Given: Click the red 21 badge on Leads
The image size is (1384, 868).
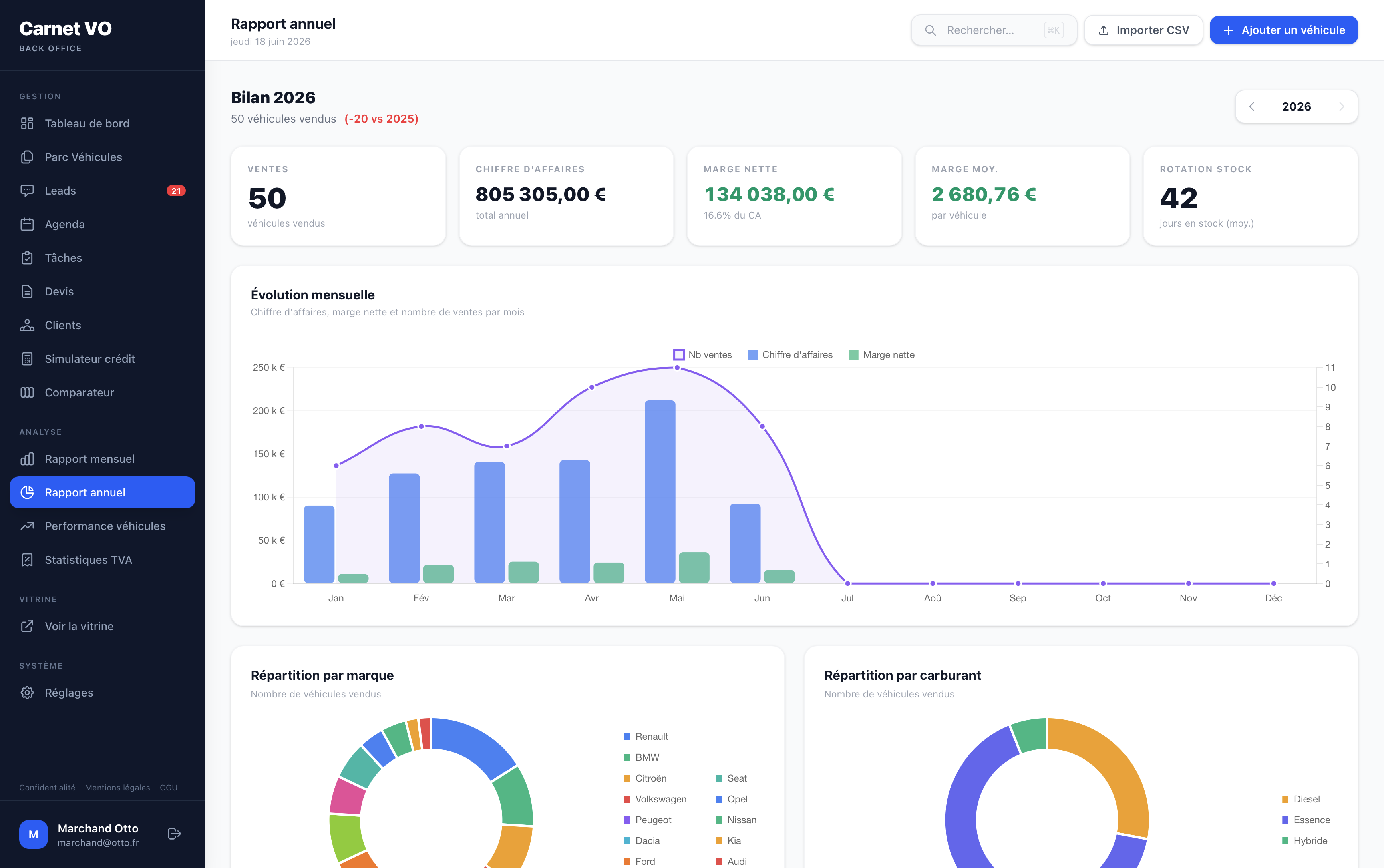Looking at the screenshot, I should coord(176,191).
